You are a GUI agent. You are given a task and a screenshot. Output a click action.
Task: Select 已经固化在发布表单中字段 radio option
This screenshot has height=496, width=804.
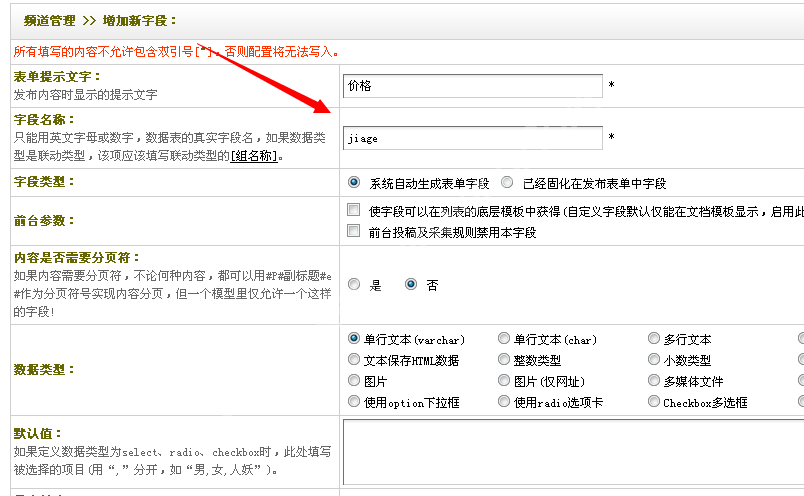pyautogui.click(x=507, y=182)
